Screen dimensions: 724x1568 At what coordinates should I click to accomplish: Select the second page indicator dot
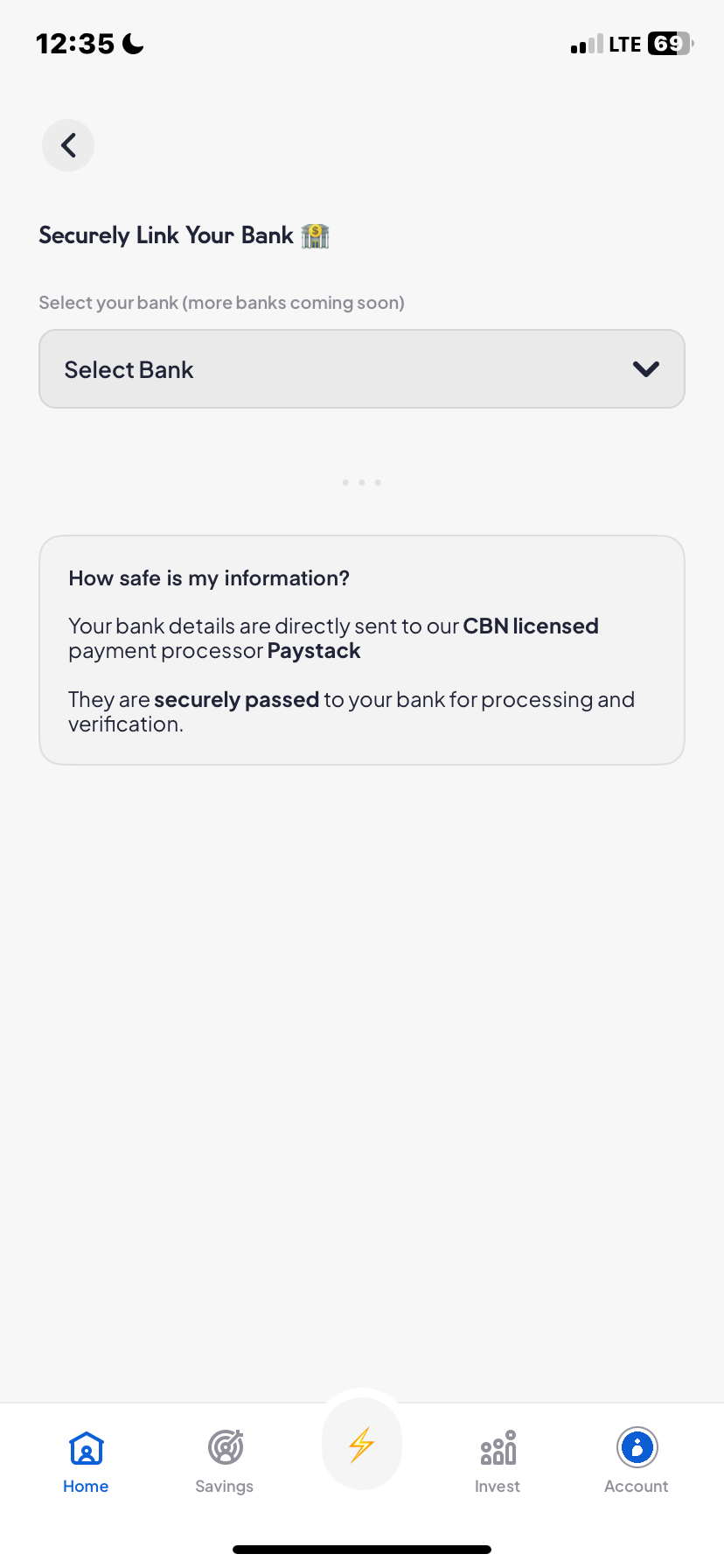[x=361, y=481]
